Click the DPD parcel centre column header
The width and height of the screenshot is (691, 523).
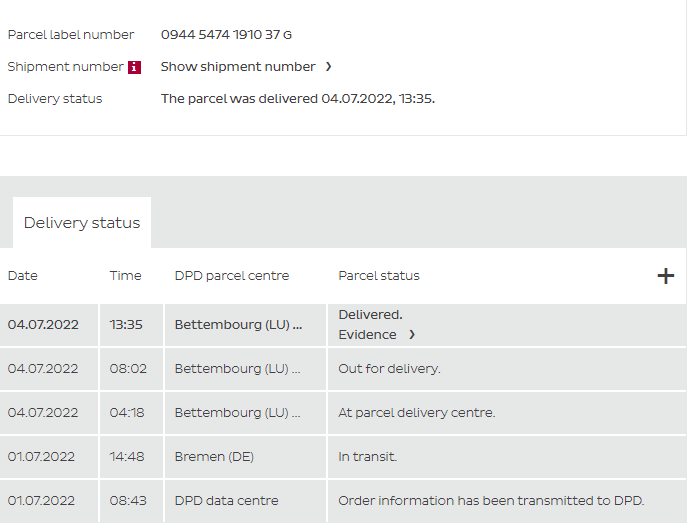pos(232,276)
